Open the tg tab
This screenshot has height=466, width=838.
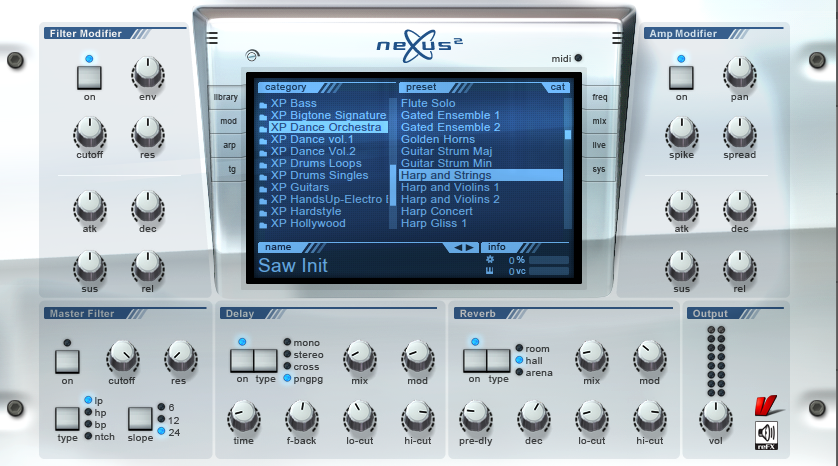[230, 169]
